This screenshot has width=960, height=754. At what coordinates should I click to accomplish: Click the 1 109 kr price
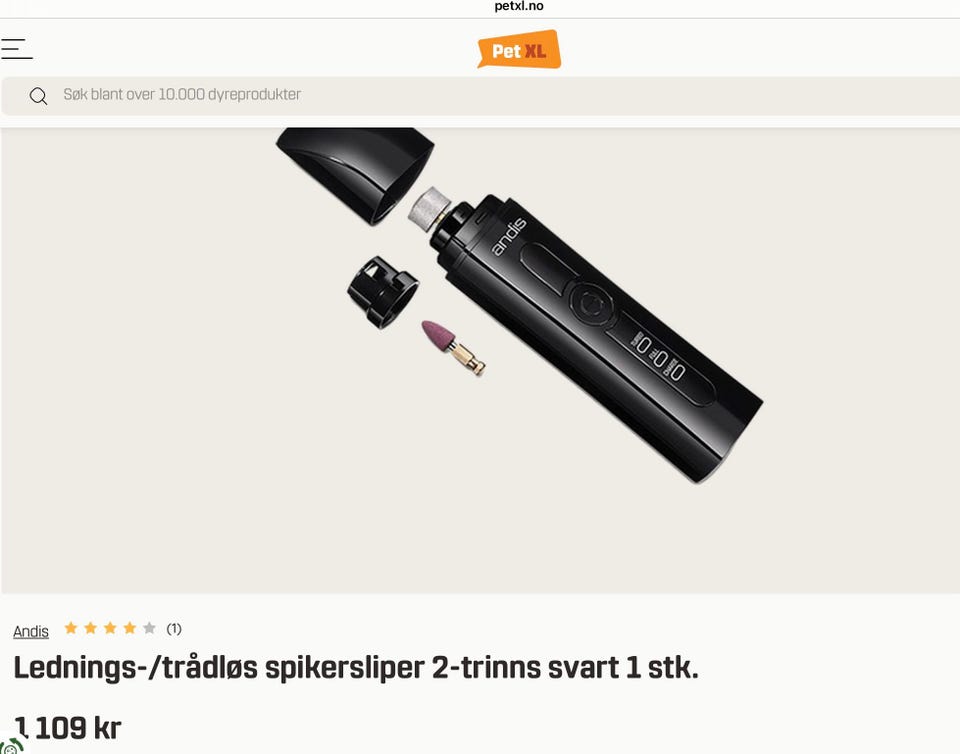click(68, 728)
